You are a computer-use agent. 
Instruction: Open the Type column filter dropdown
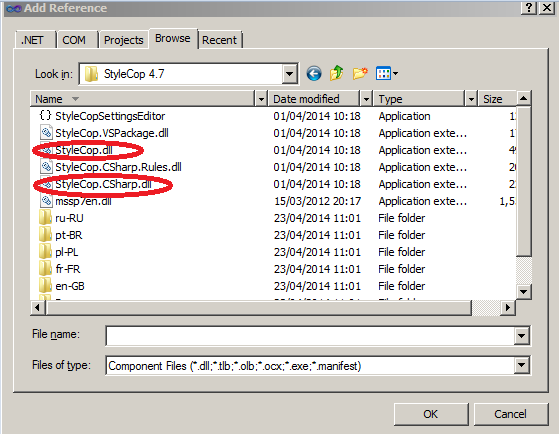471,99
